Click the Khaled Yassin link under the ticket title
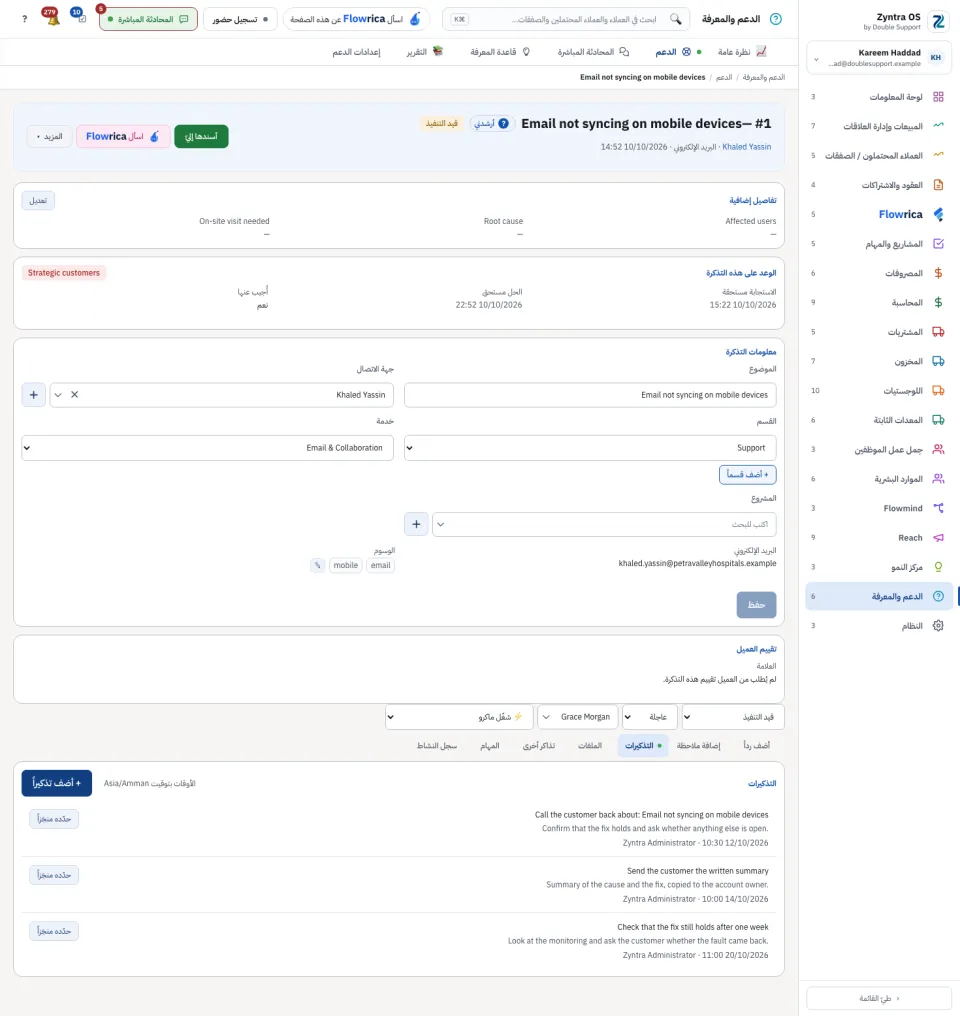Screen dimensions: 960x1016 tap(746, 147)
